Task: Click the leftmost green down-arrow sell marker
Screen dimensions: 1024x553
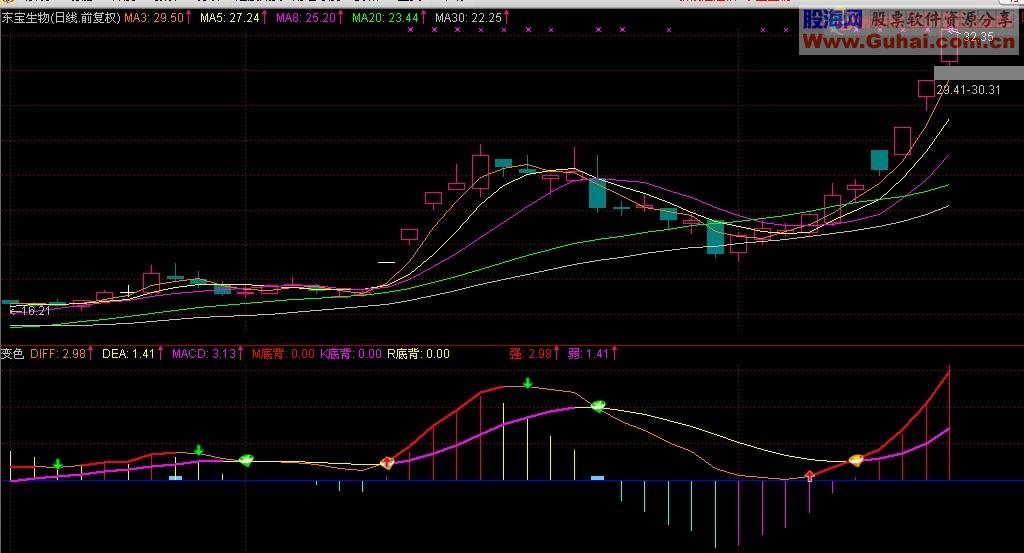Action: tap(57, 465)
